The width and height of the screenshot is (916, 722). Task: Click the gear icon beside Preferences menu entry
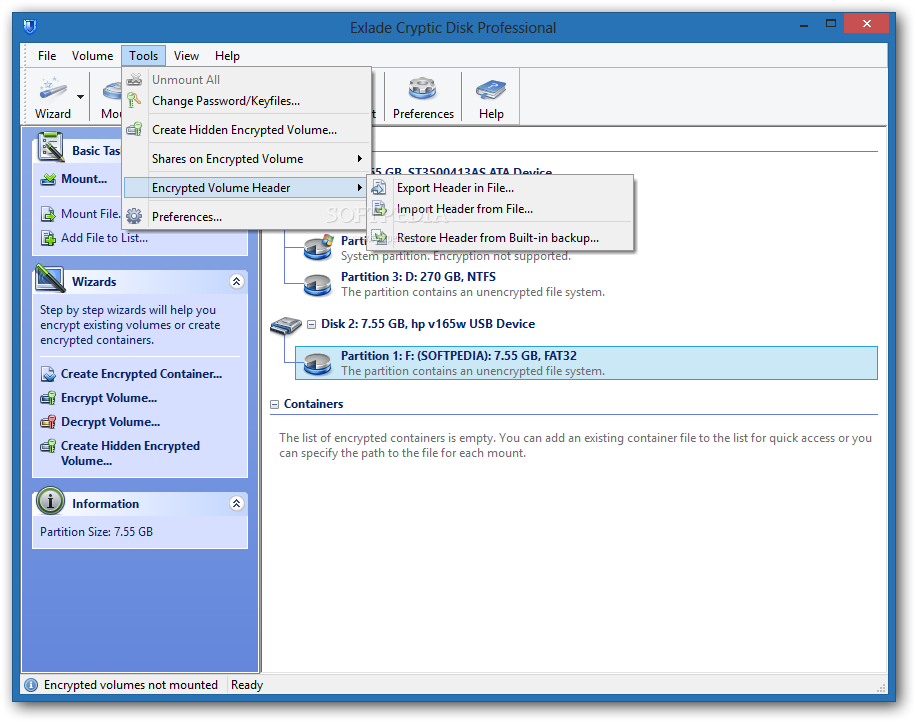tap(134, 216)
